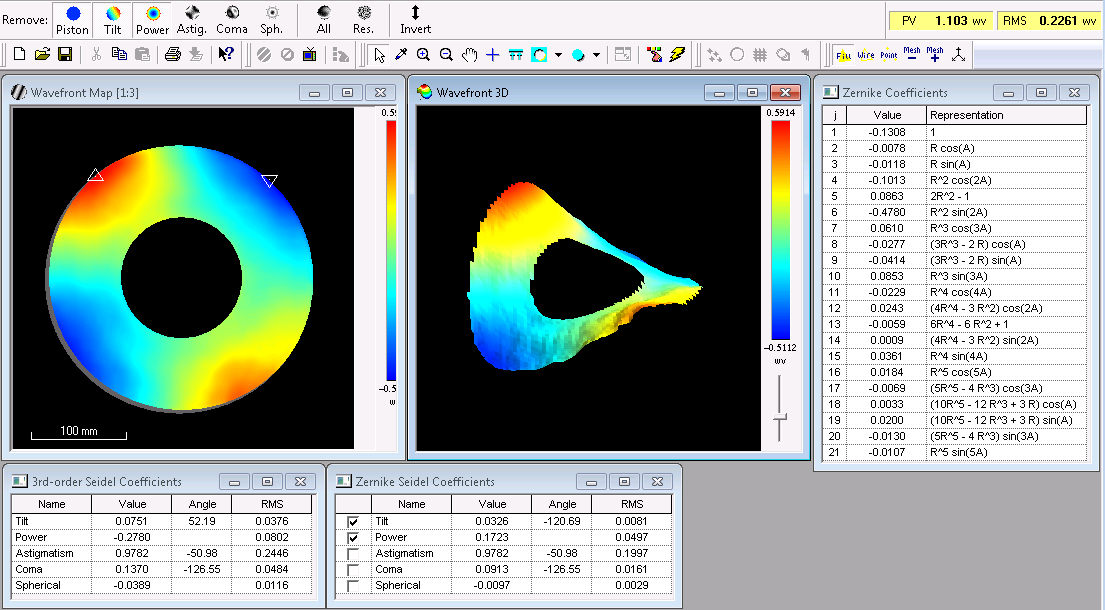Image resolution: width=1105 pixels, height=610 pixels.
Task: Uncheck the Tilt checkbox in Zernike Seidel
Action: point(352,522)
